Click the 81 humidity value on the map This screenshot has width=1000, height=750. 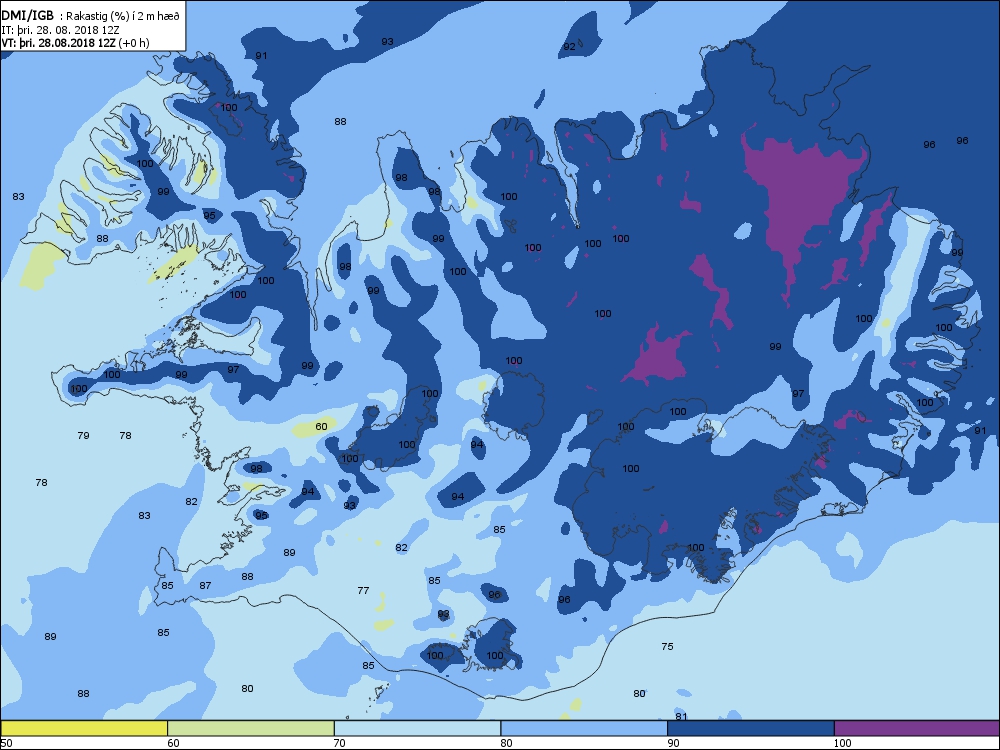(681, 717)
